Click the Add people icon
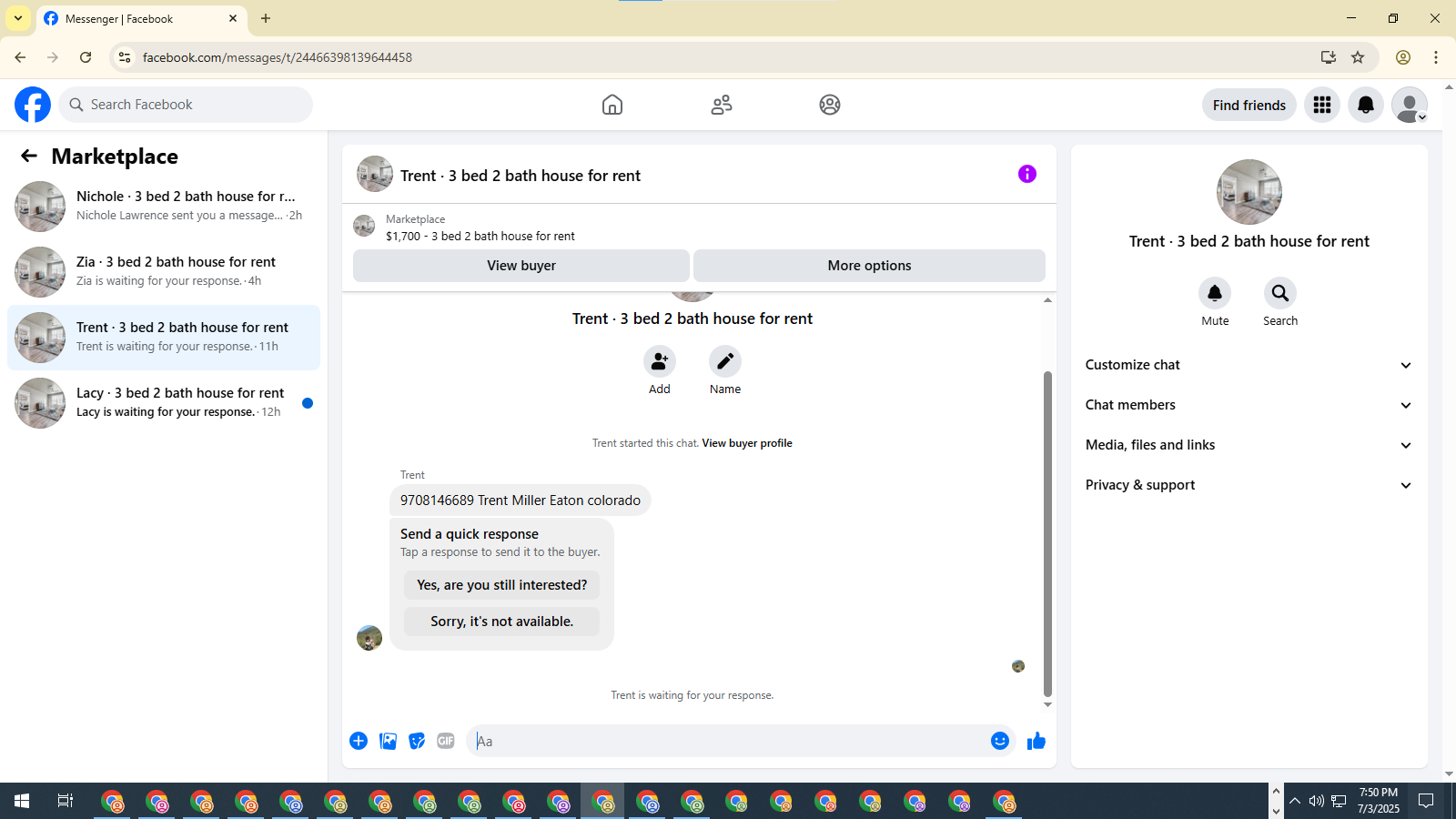The height and width of the screenshot is (819, 1456). [x=660, y=361]
